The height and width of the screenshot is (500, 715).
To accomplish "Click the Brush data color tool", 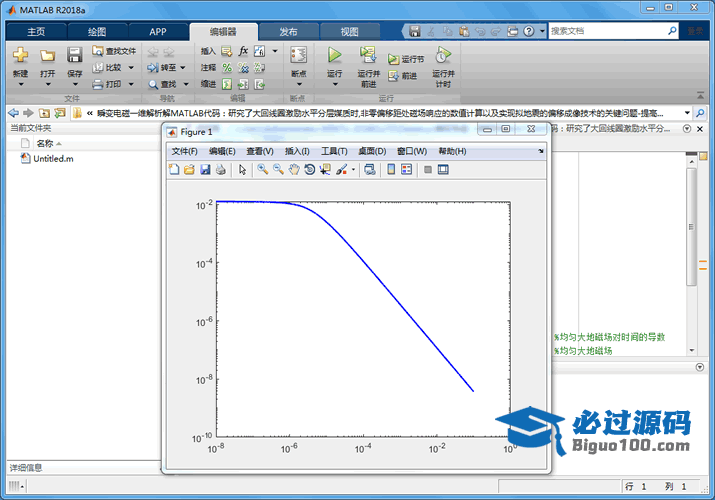I will [x=342, y=170].
